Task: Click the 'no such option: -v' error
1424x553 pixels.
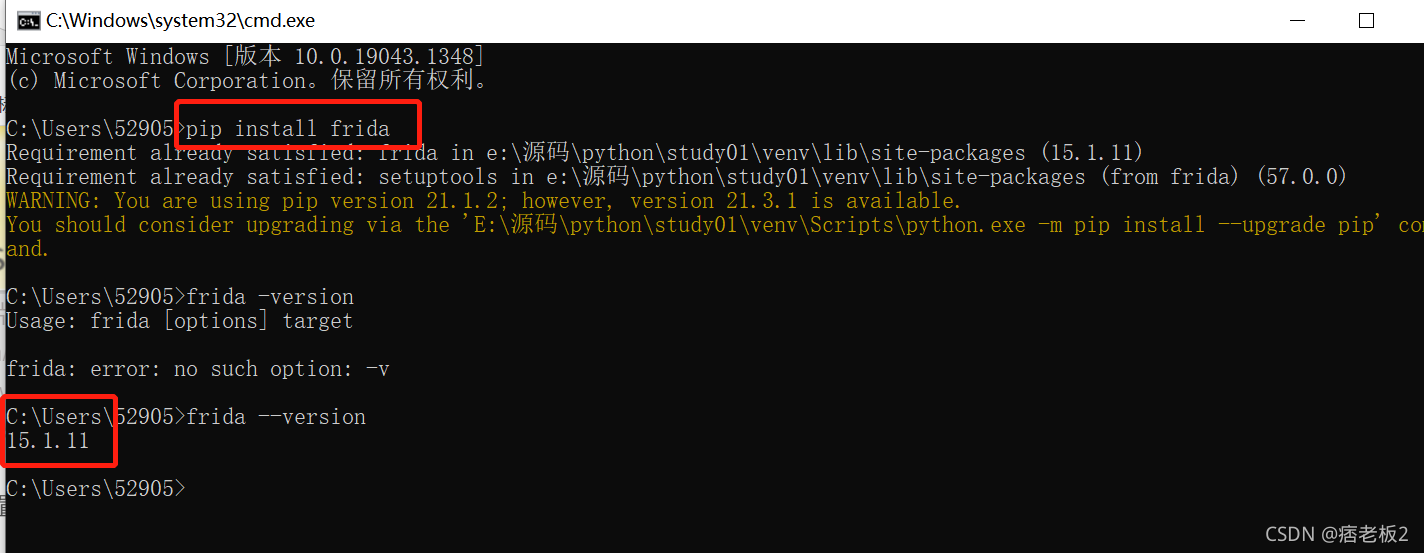Action: [281, 369]
